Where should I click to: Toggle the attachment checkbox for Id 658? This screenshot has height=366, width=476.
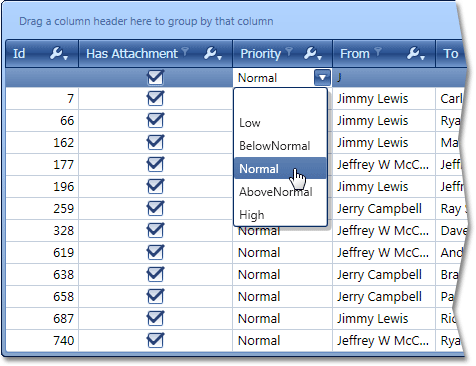point(155,296)
